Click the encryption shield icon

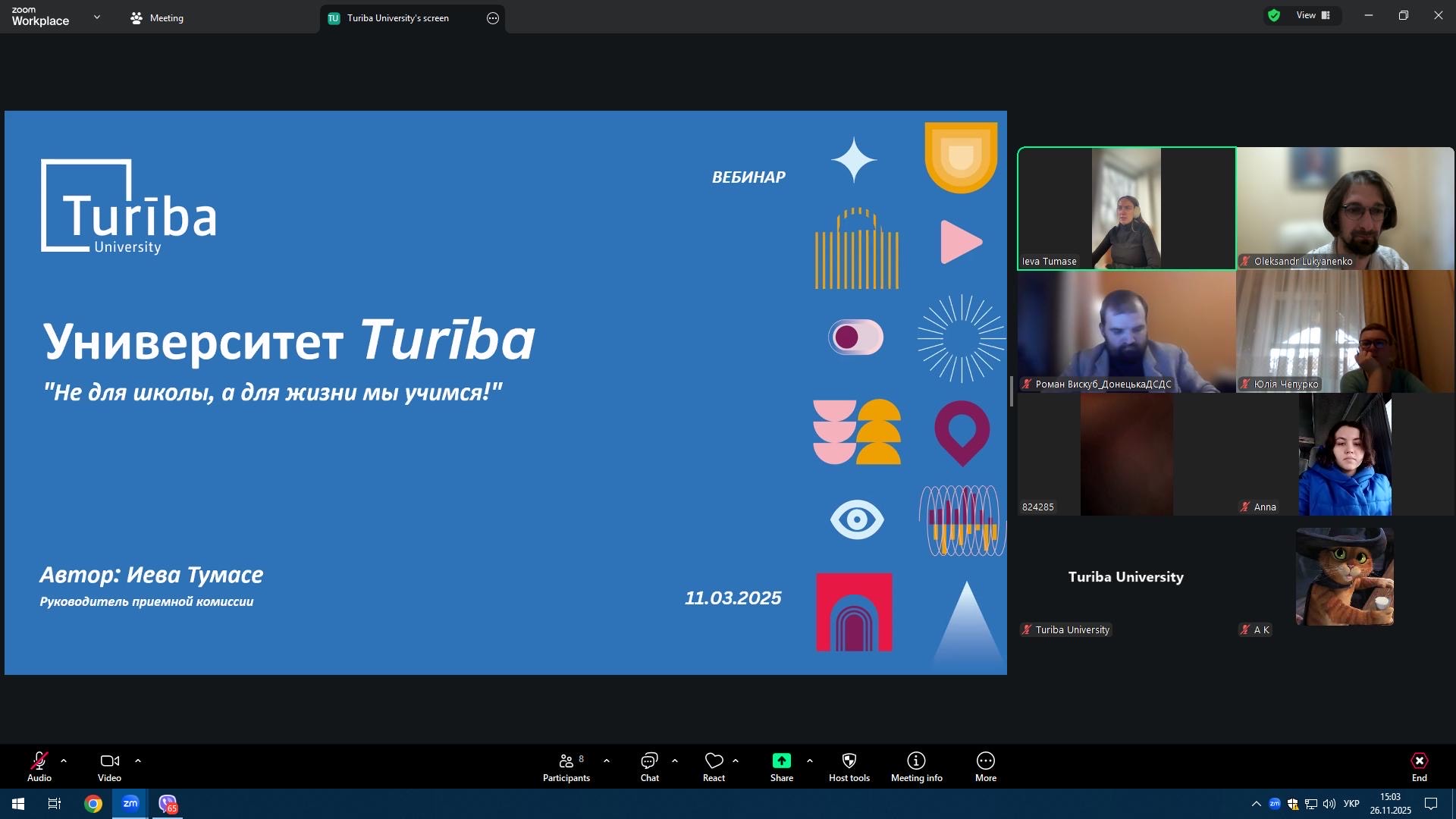[x=1274, y=15]
